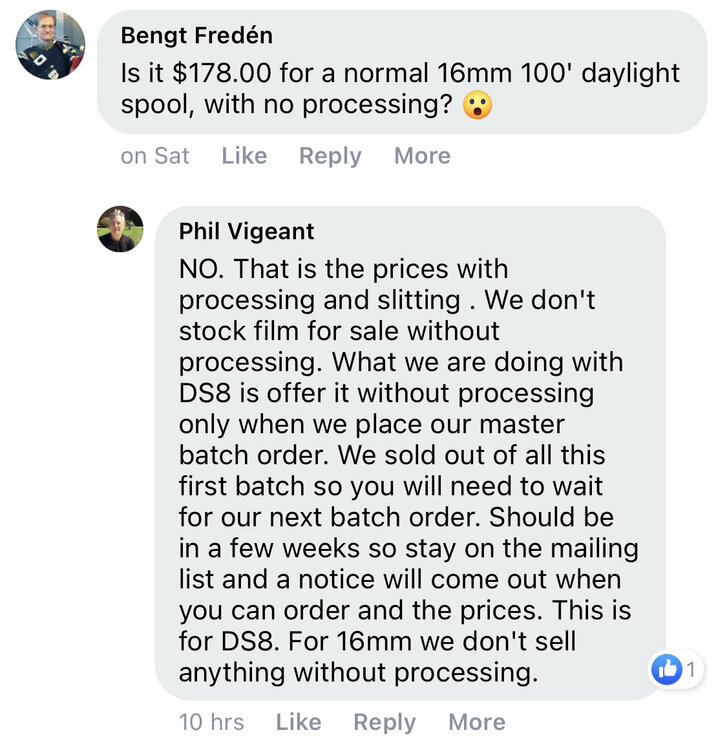Open More options under Phil's reply
This screenshot has width=727, height=750.
[x=476, y=722]
